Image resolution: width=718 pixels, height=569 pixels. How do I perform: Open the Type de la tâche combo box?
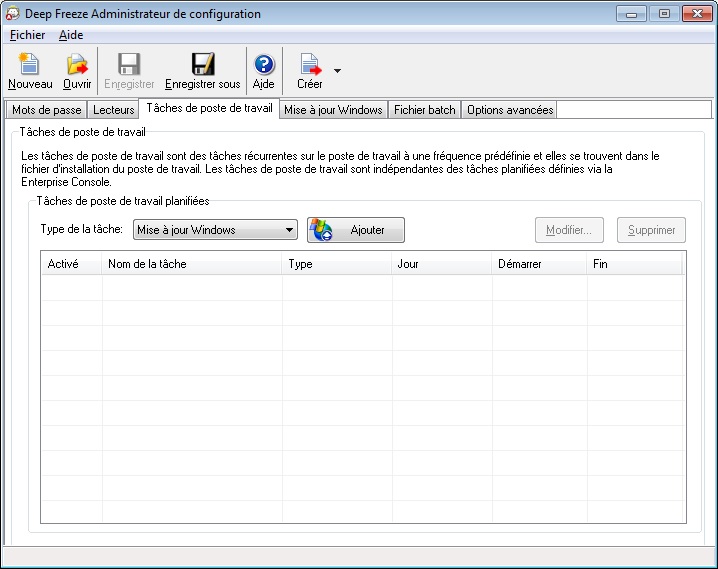point(215,230)
